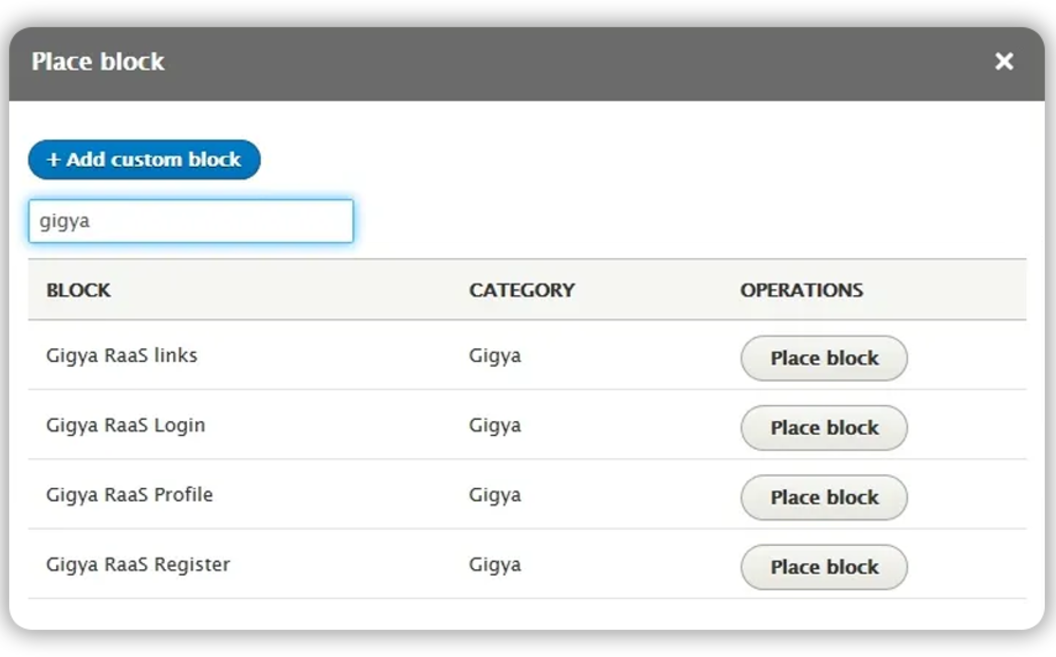Close the Place block dialog

point(1004,62)
